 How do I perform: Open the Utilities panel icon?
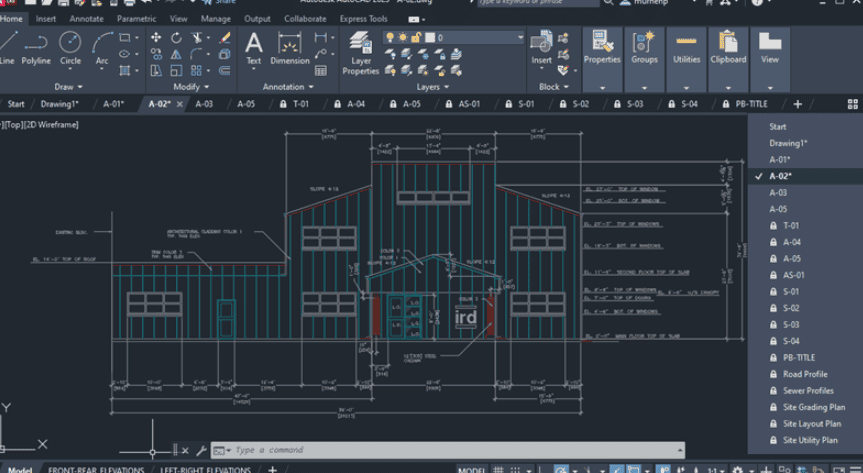click(686, 46)
